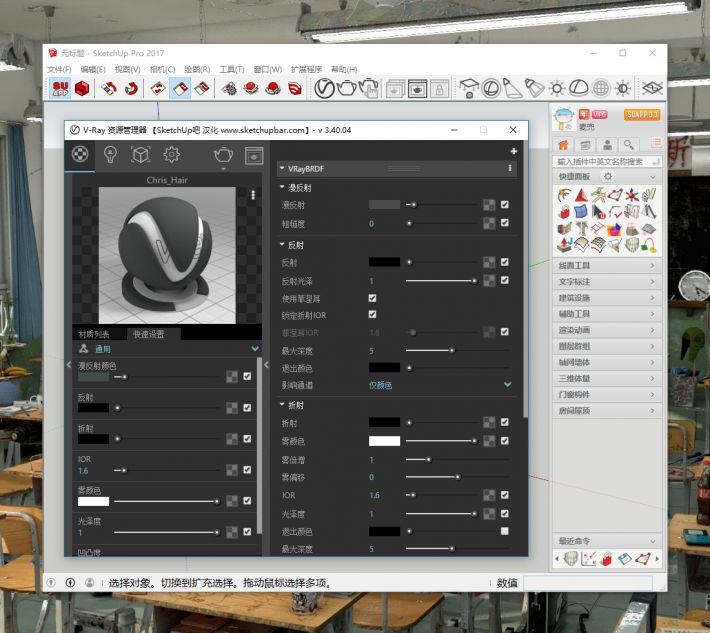Open the 绘图(R) menu
This screenshot has width=710, height=633.
(x=196, y=69)
